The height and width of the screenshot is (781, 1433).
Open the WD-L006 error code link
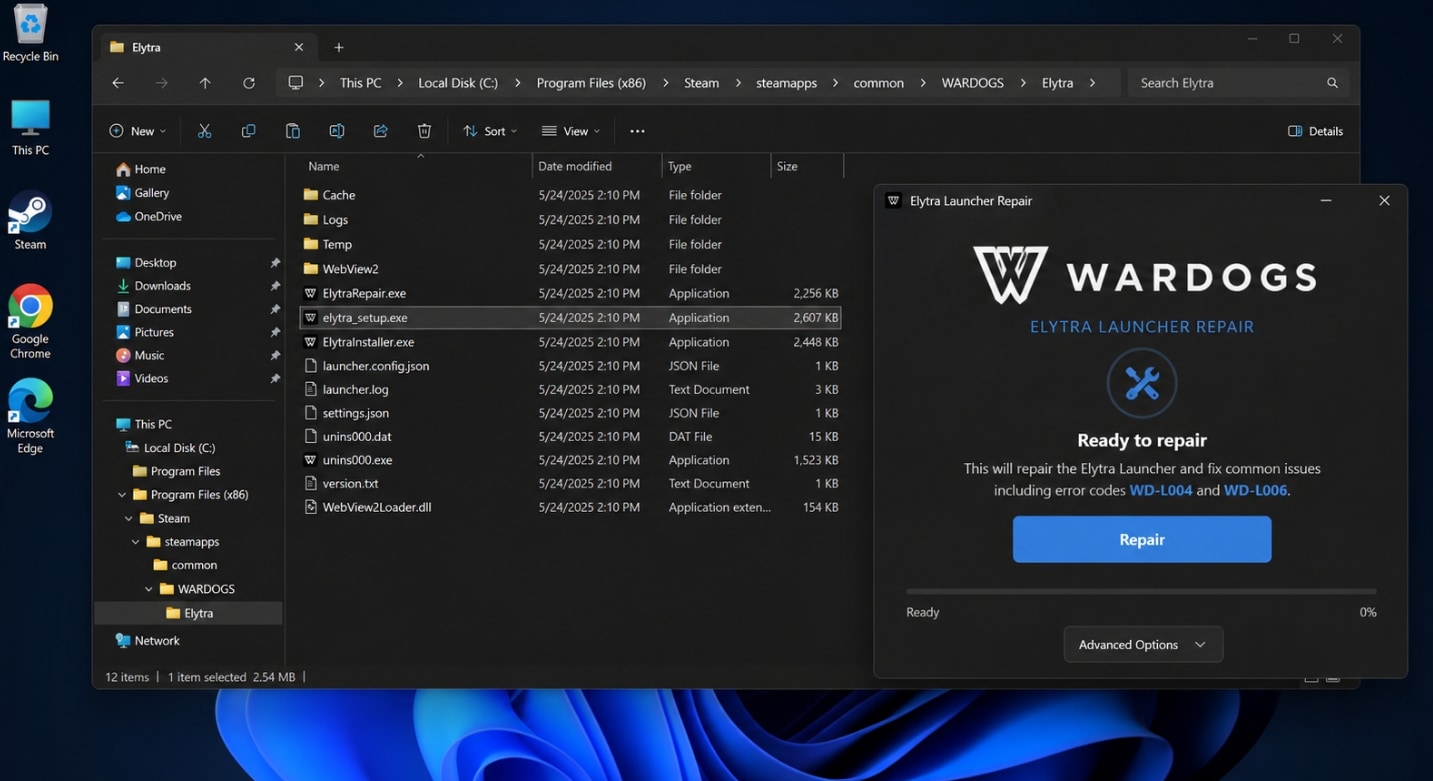click(x=1255, y=491)
